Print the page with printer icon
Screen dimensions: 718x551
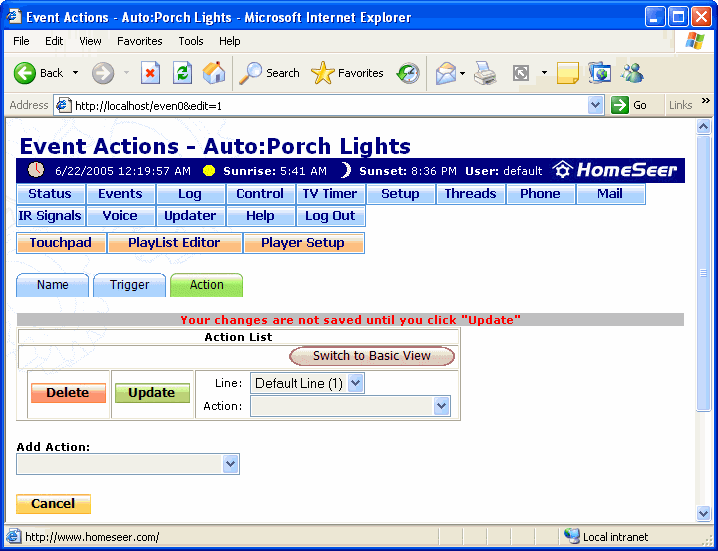click(485, 73)
